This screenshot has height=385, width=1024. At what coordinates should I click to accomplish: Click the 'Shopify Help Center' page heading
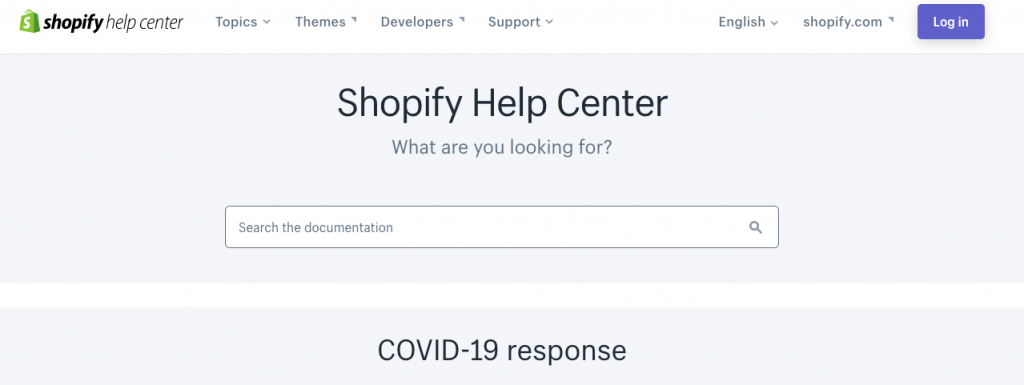click(x=502, y=103)
